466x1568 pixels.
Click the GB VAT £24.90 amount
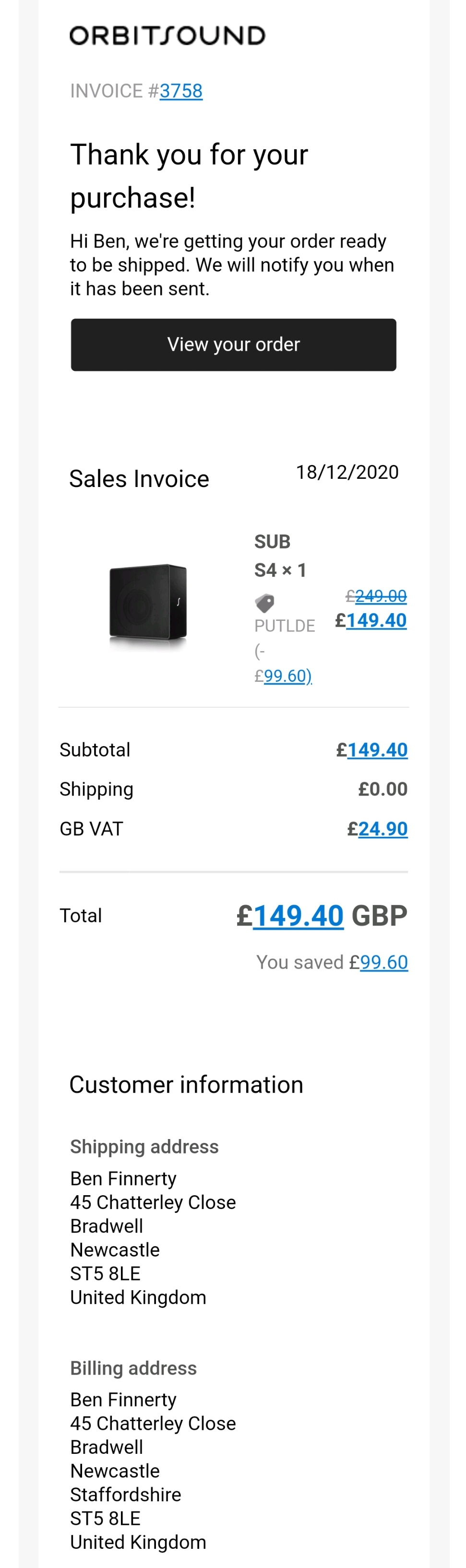(x=377, y=829)
